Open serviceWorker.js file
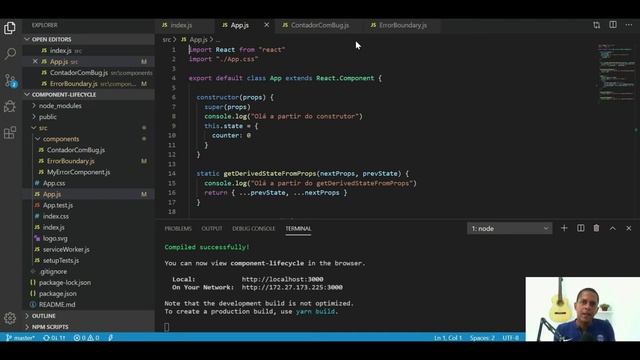640x360 pixels. tap(89, 249)
